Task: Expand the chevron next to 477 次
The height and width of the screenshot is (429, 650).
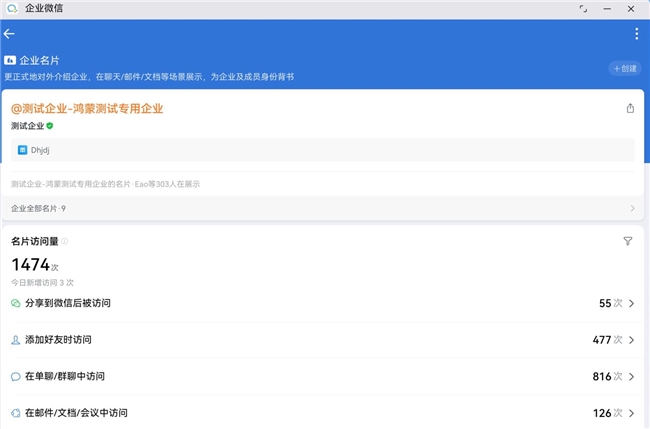Action: (631, 340)
